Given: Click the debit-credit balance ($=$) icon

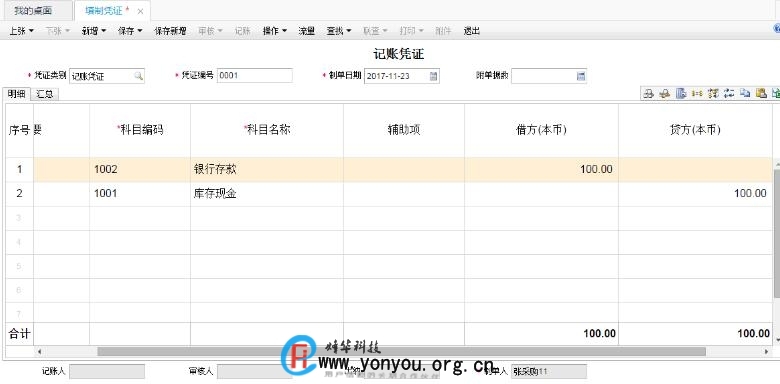Looking at the screenshot, I should click(697, 93).
